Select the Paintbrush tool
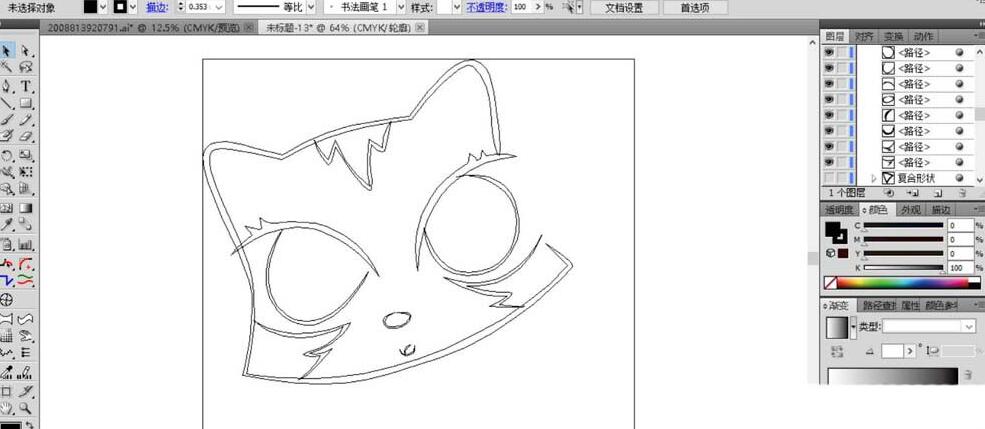The height and width of the screenshot is (429, 985). (7, 119)
